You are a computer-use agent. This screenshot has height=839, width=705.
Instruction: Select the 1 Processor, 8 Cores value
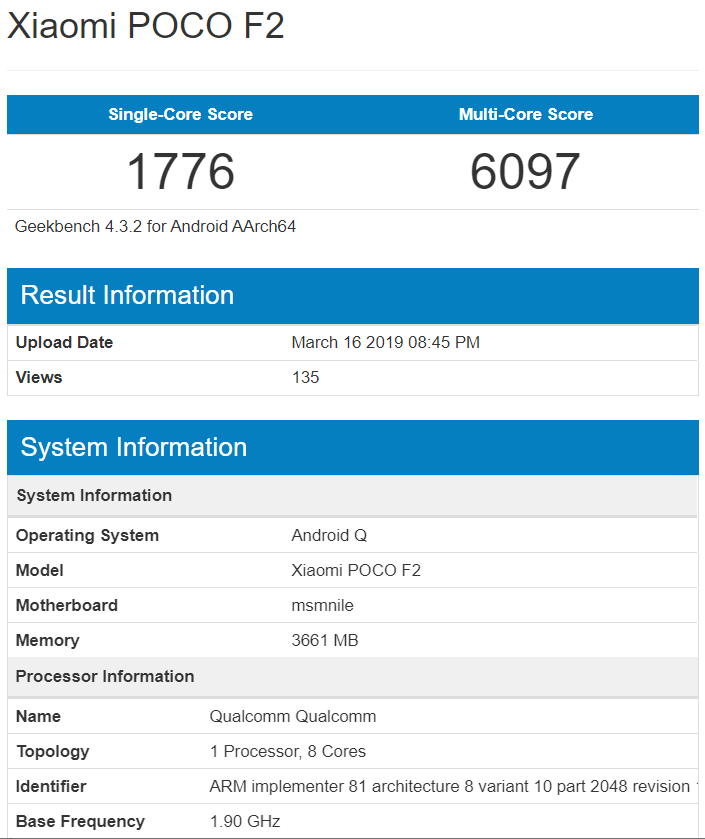[x=288, y=752]
